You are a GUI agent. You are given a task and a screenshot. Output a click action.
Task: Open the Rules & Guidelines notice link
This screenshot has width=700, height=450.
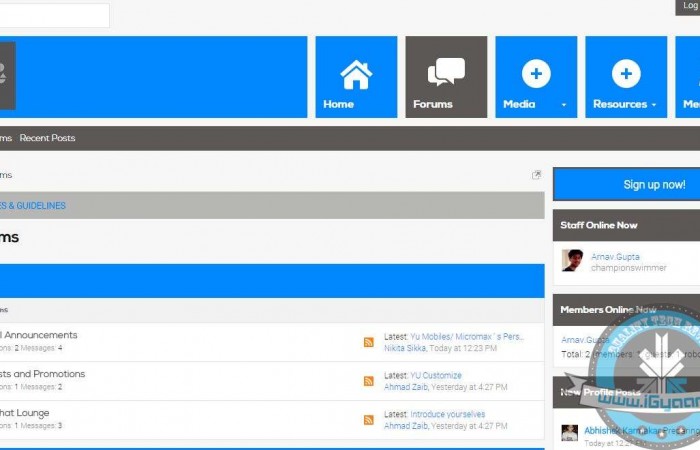tap(32, 205)
